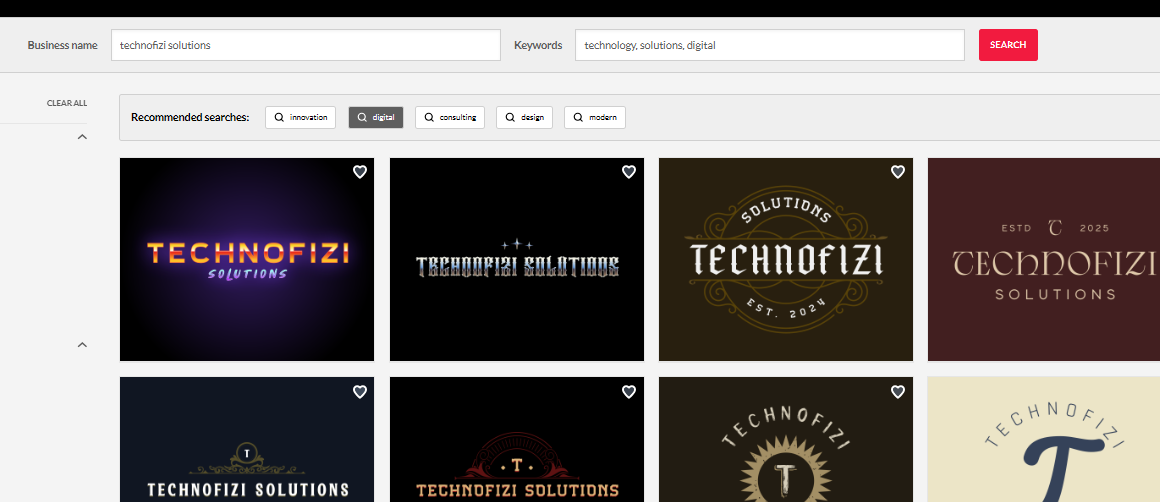Screen dimensions: 1160x502
Task: Collapse the upper sidebar filter section
Action: (82, 137)
